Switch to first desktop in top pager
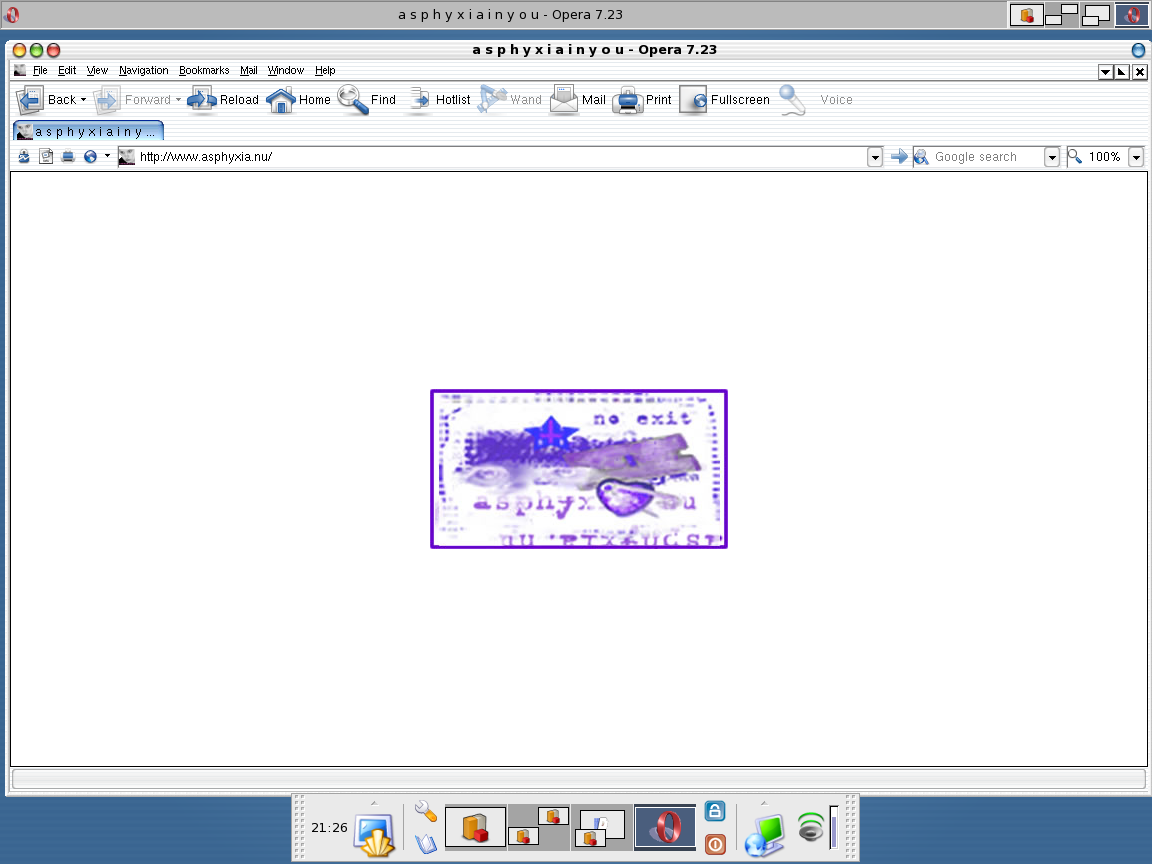The height and width of the screenshot is (864, 1152). coord(1026,15)
